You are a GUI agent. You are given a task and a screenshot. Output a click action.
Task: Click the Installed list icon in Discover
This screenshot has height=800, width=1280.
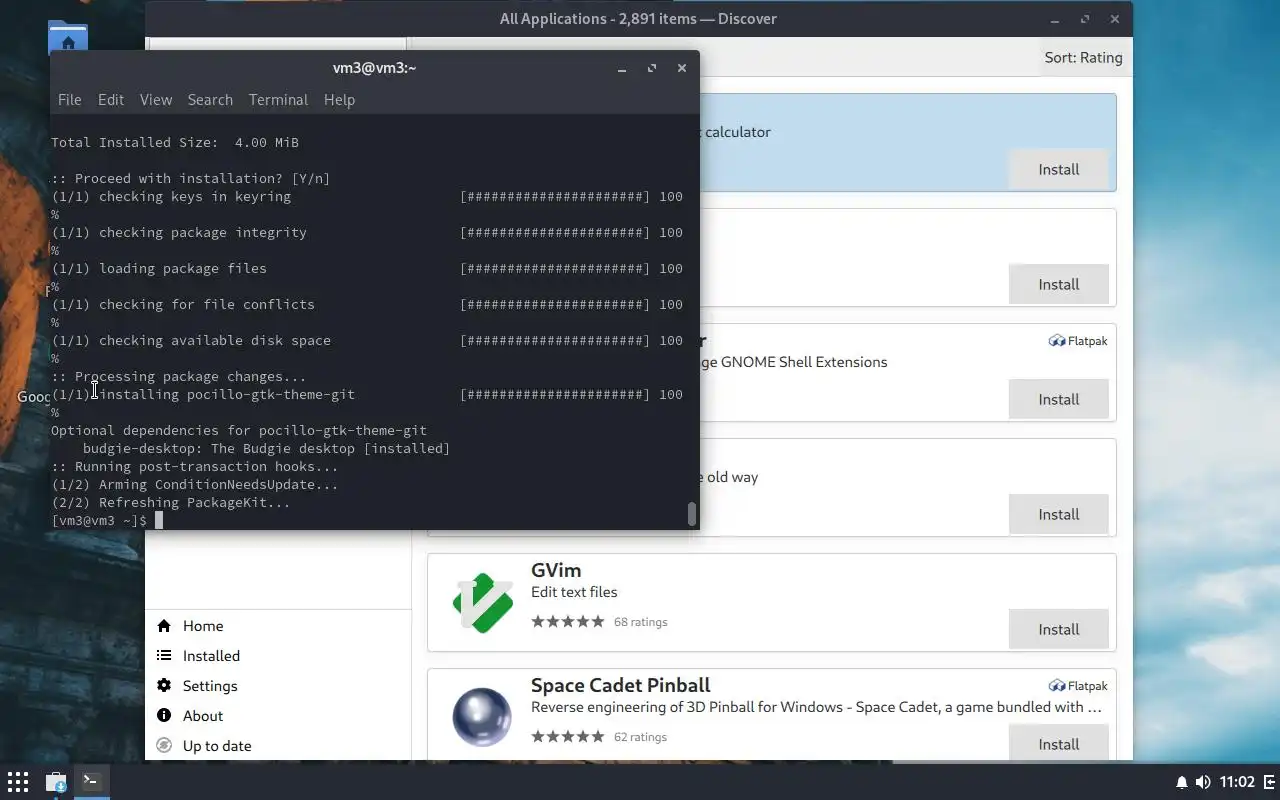pyautogui.click(x=164, y=656)
